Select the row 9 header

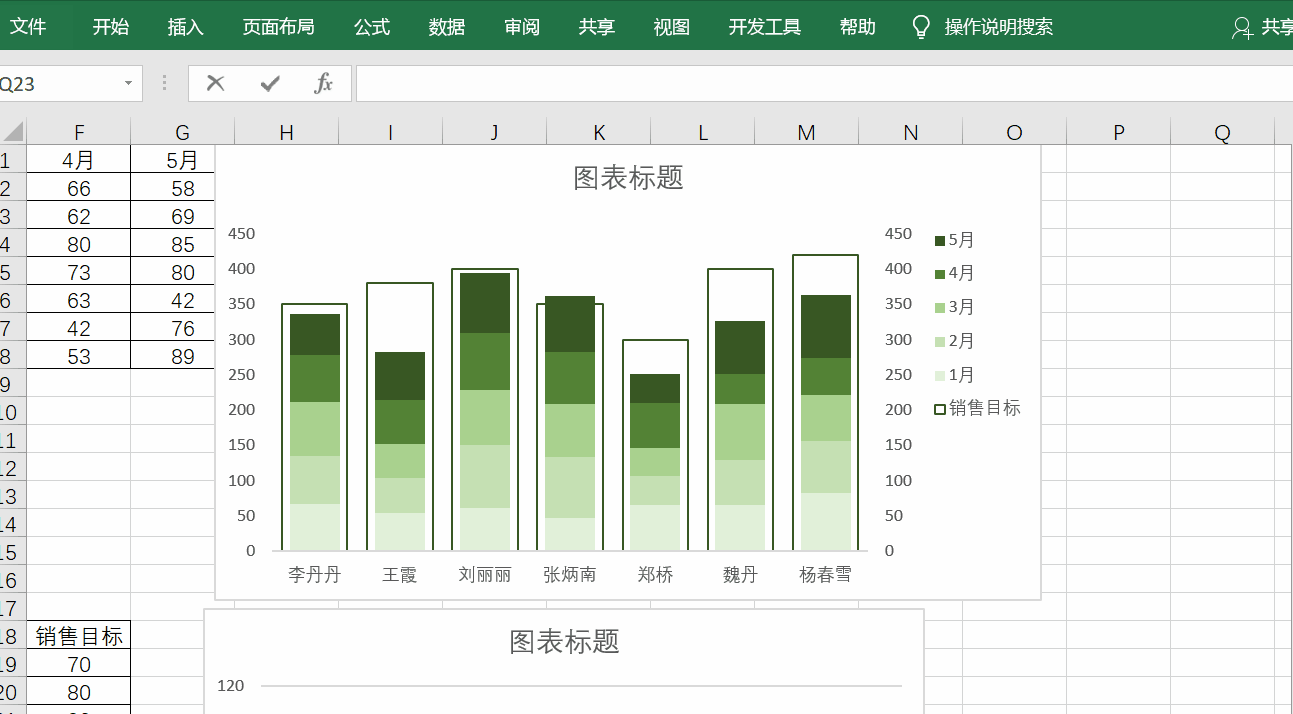coord(12,384)
